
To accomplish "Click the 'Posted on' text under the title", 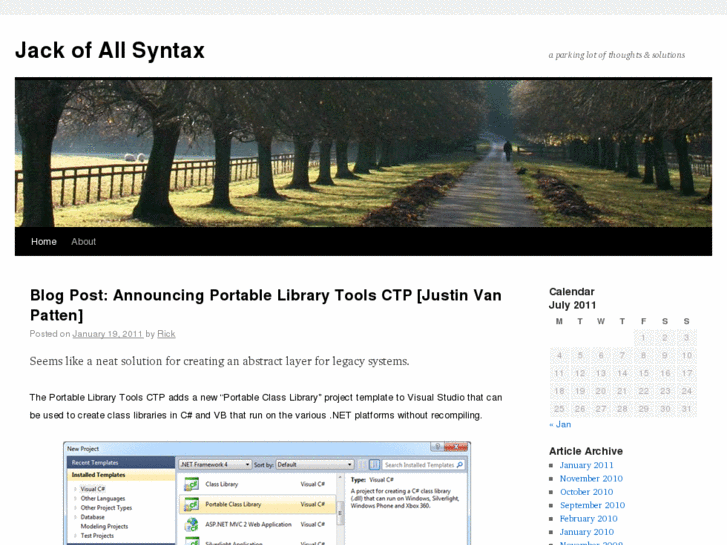I will (50, 334).
